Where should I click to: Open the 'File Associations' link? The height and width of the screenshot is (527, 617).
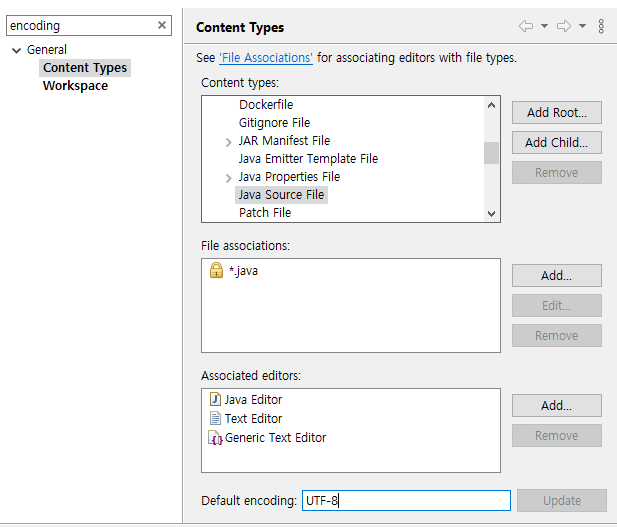click(x=265, y=58)
